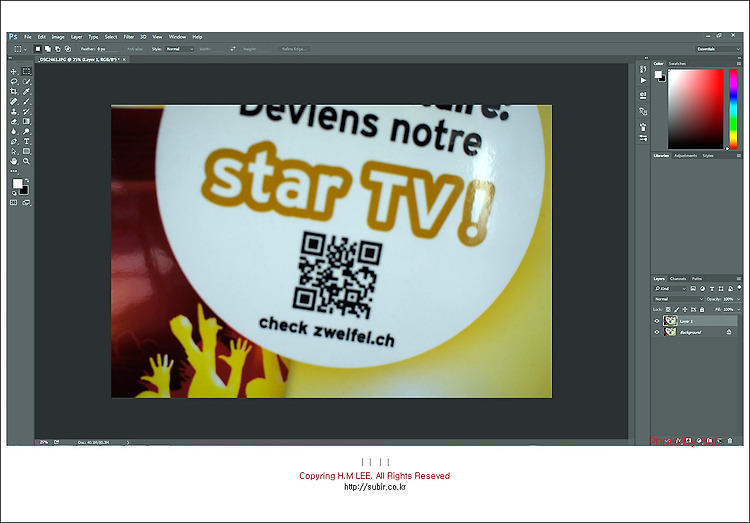
Task: Select the Lasso tool
Action: coord(14,81)
